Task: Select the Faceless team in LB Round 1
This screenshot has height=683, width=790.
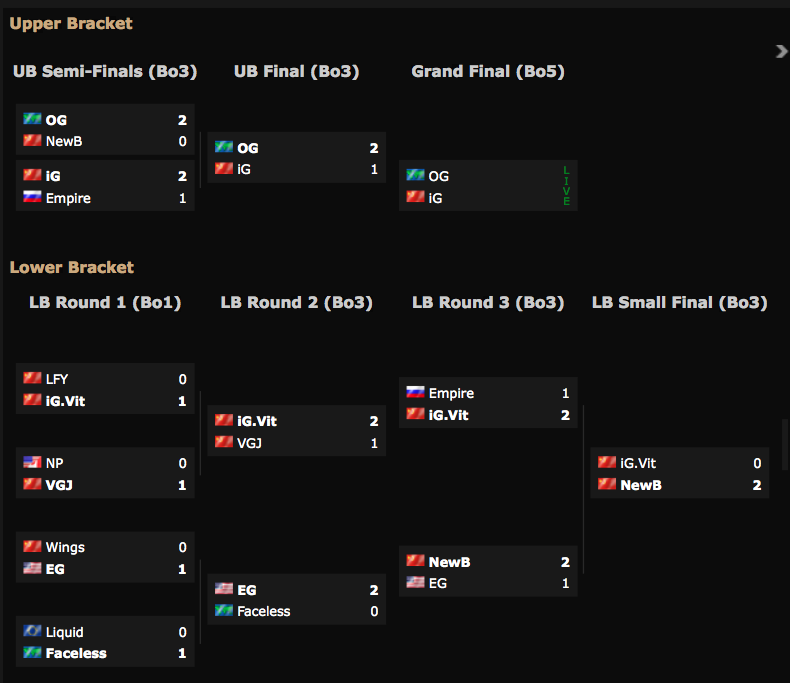Action: coord(76,653)
